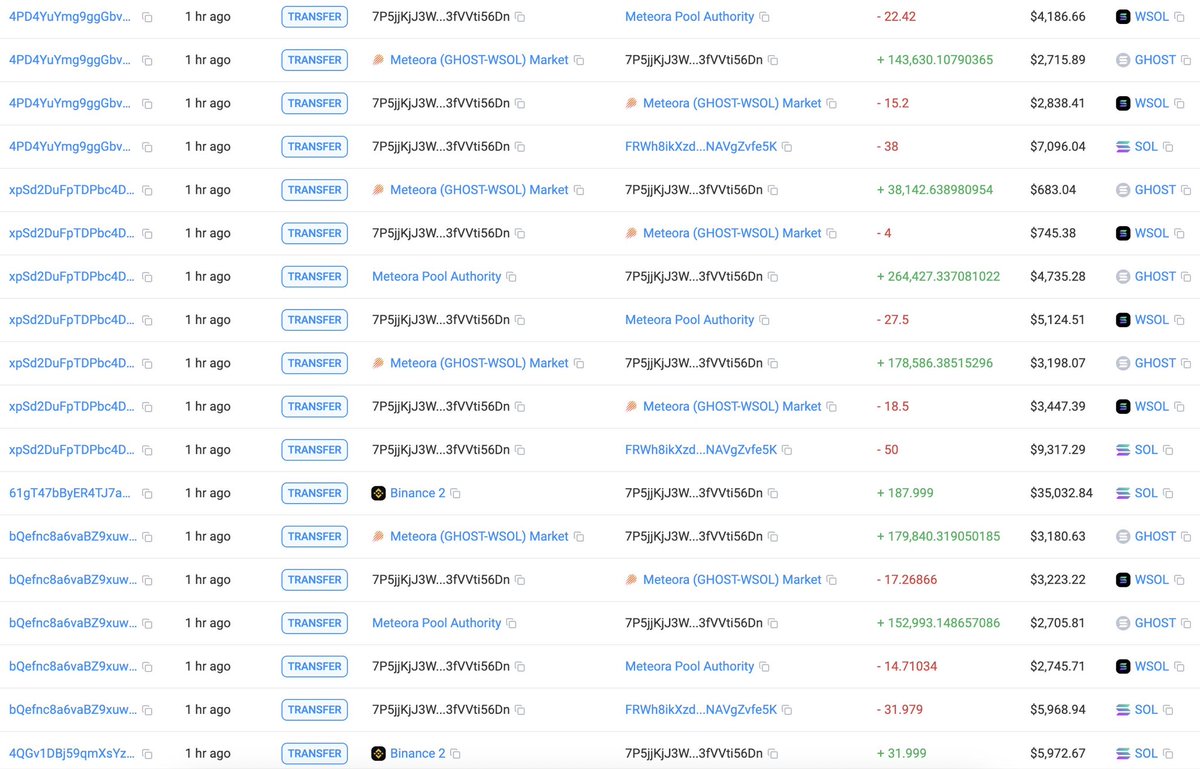This screenshot has height=769, width=1200.
Task: Select the amount + 264,427.337081022
Action: [938, 277]
